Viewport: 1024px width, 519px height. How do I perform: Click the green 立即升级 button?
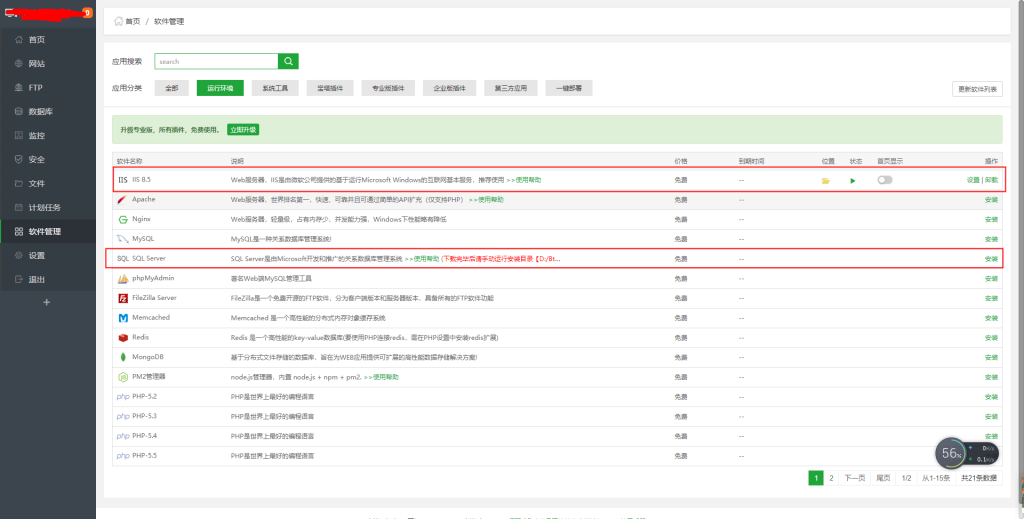click(x=243, y=130)
